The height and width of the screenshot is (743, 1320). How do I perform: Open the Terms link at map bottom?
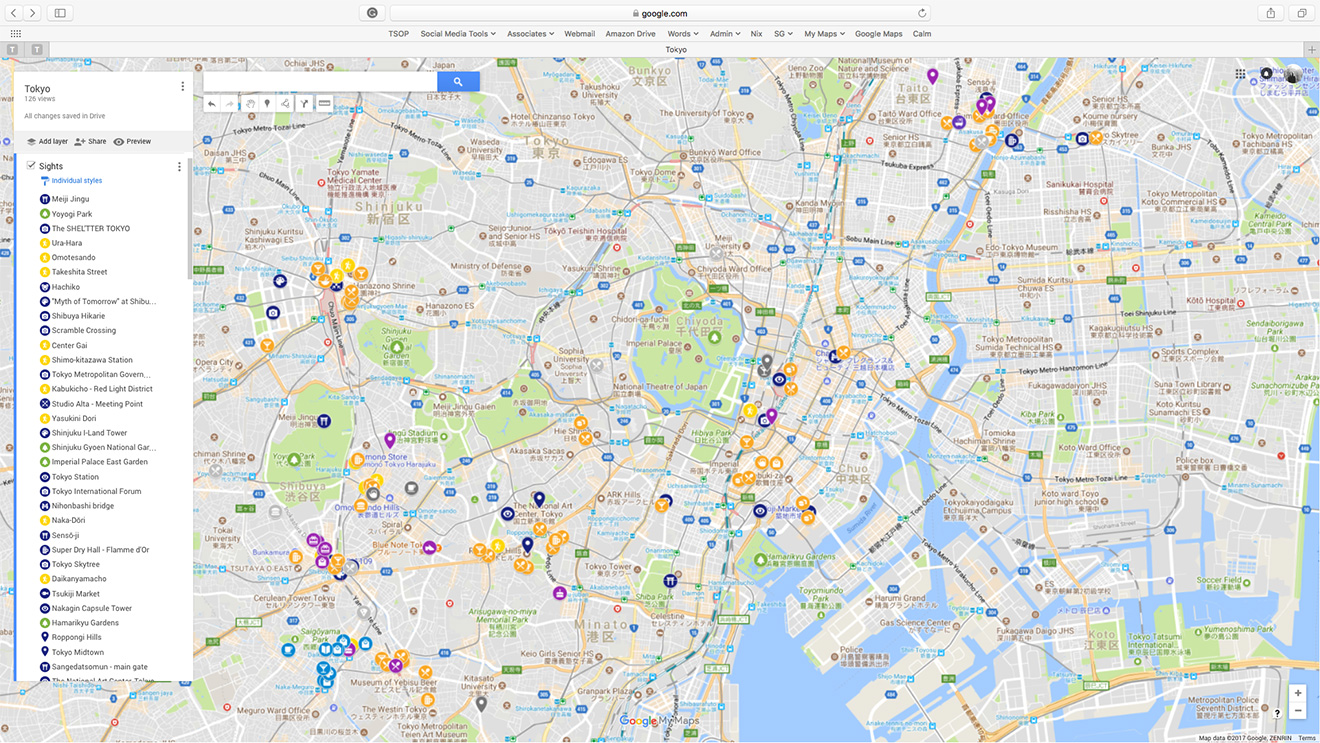coord(1307,738)
